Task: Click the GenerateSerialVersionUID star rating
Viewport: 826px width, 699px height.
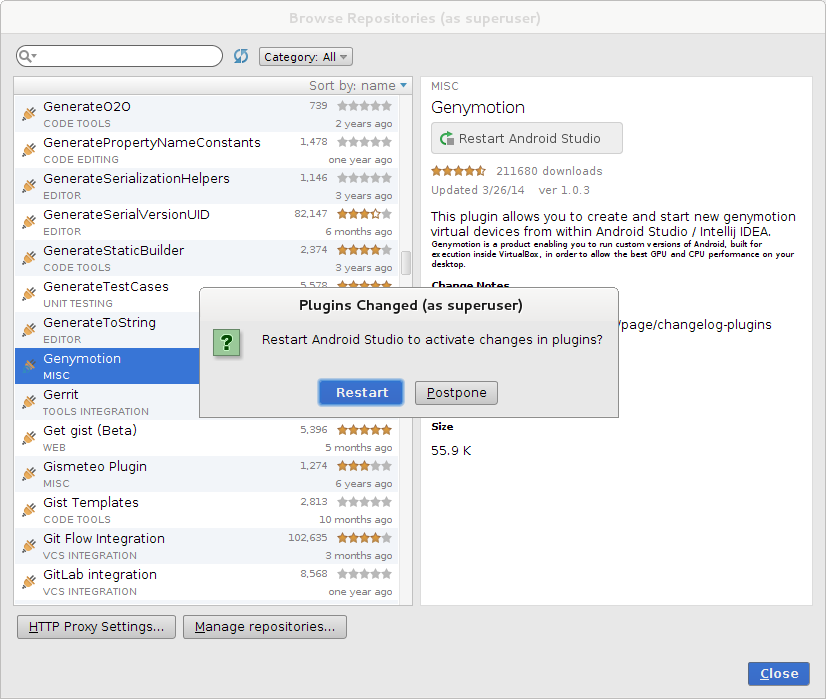Action: 365,214
